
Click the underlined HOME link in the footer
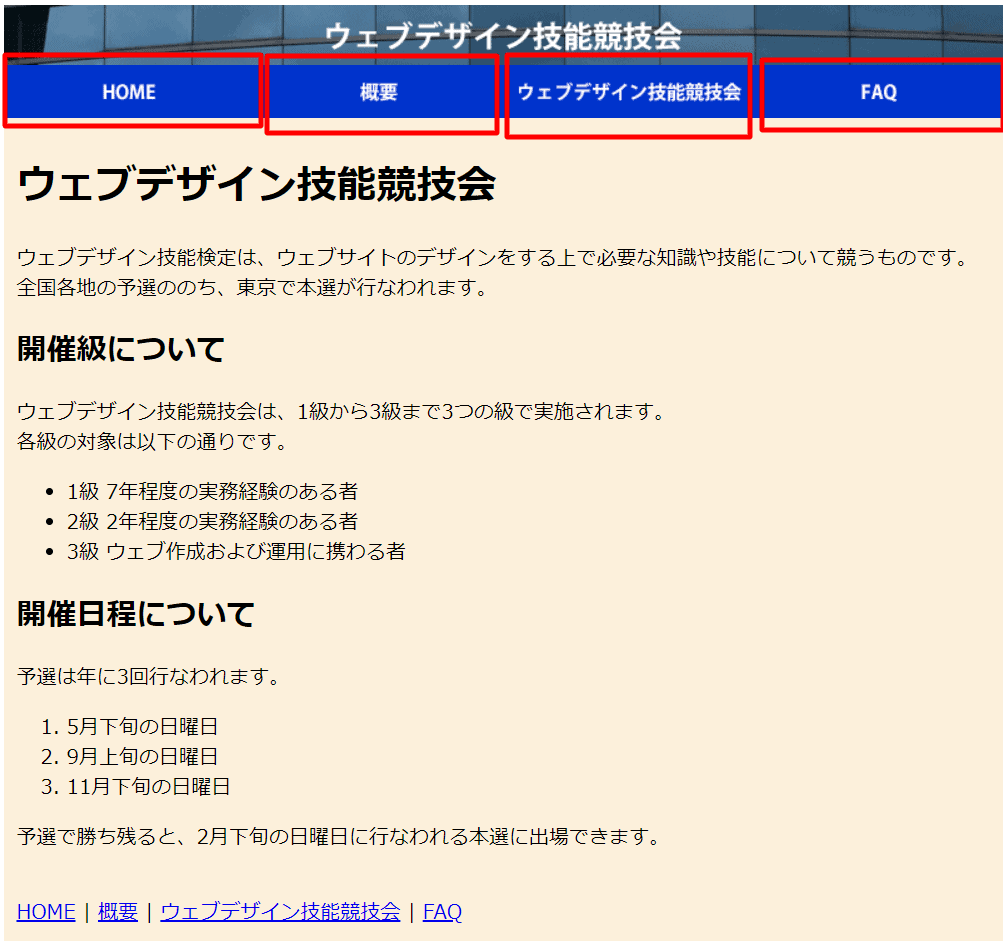click(x=46, y=911)
